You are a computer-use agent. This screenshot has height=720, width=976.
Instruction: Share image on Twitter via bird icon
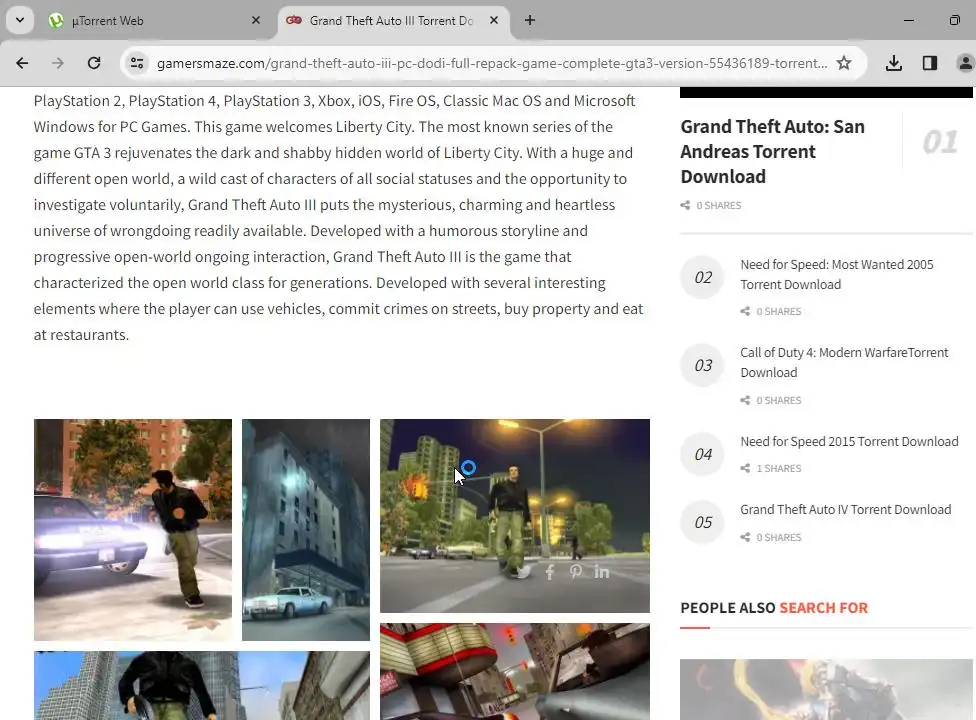click(523, 571)
